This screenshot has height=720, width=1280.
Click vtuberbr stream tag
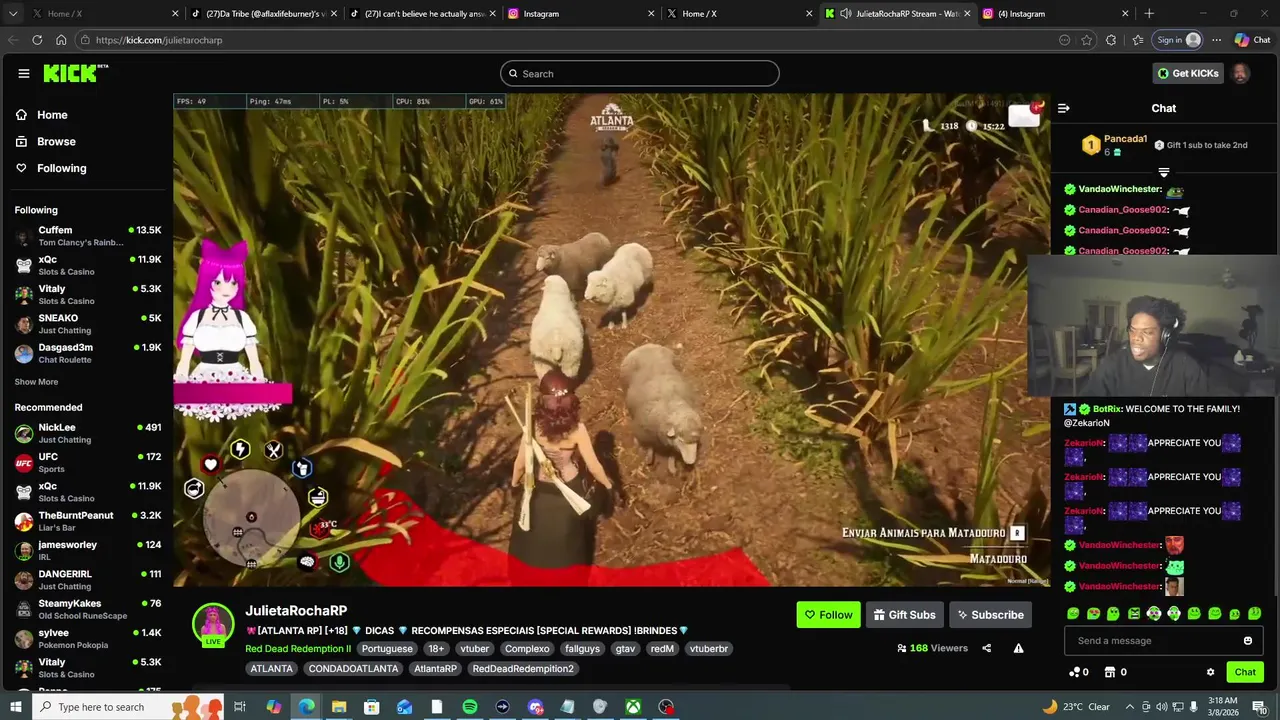pos(709,649)
